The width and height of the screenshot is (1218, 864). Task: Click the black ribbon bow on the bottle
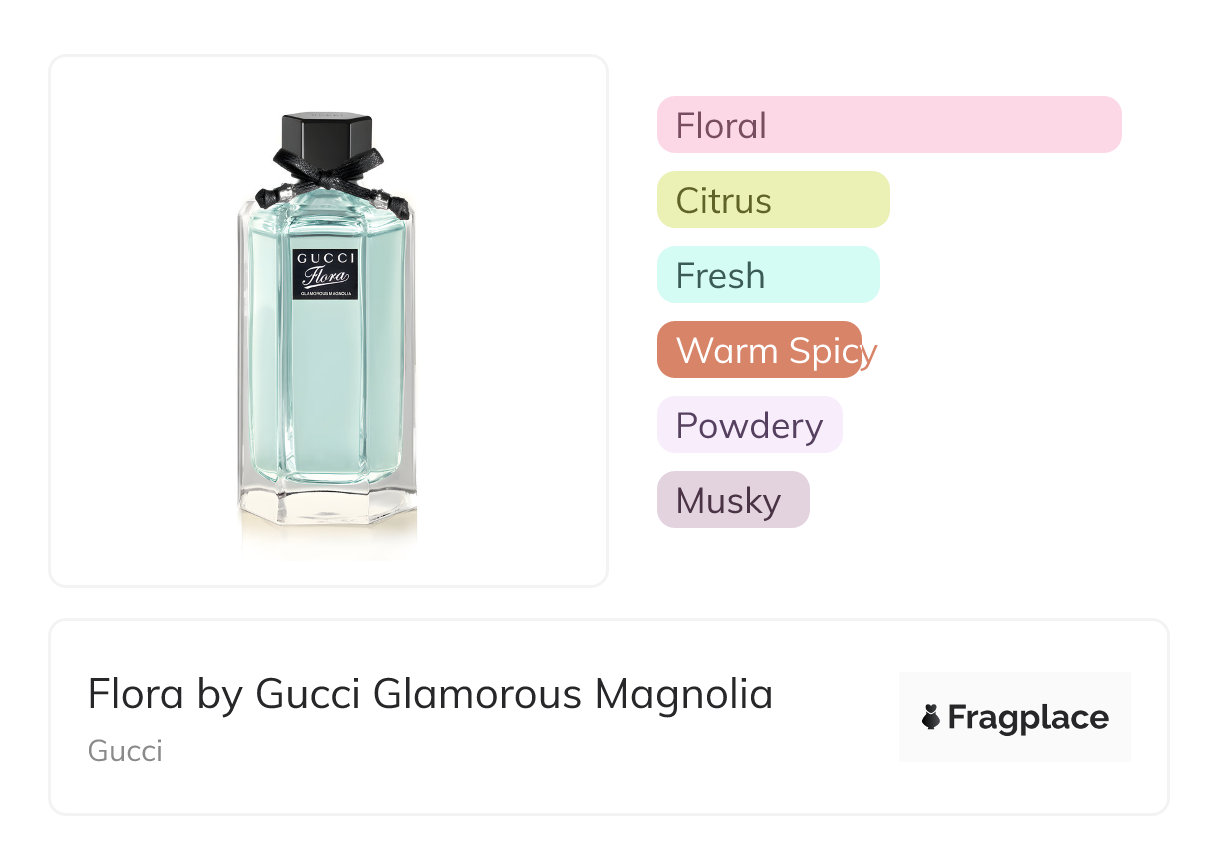pyautogui.click(x=330, y=180)
